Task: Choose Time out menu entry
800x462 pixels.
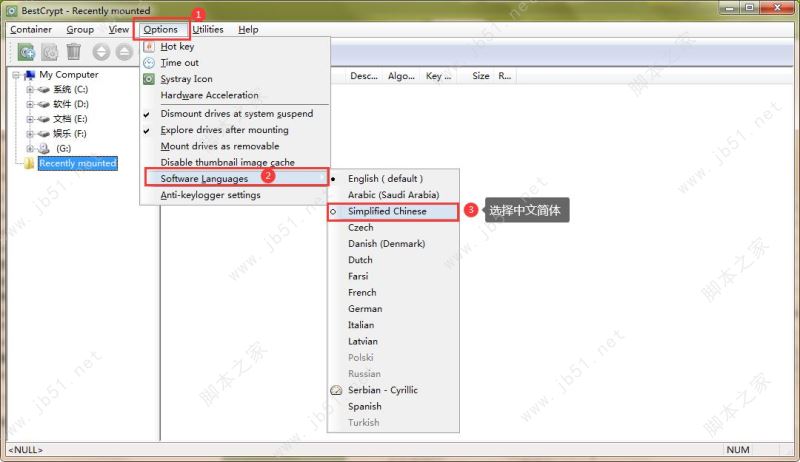Action: coord(235,63)
